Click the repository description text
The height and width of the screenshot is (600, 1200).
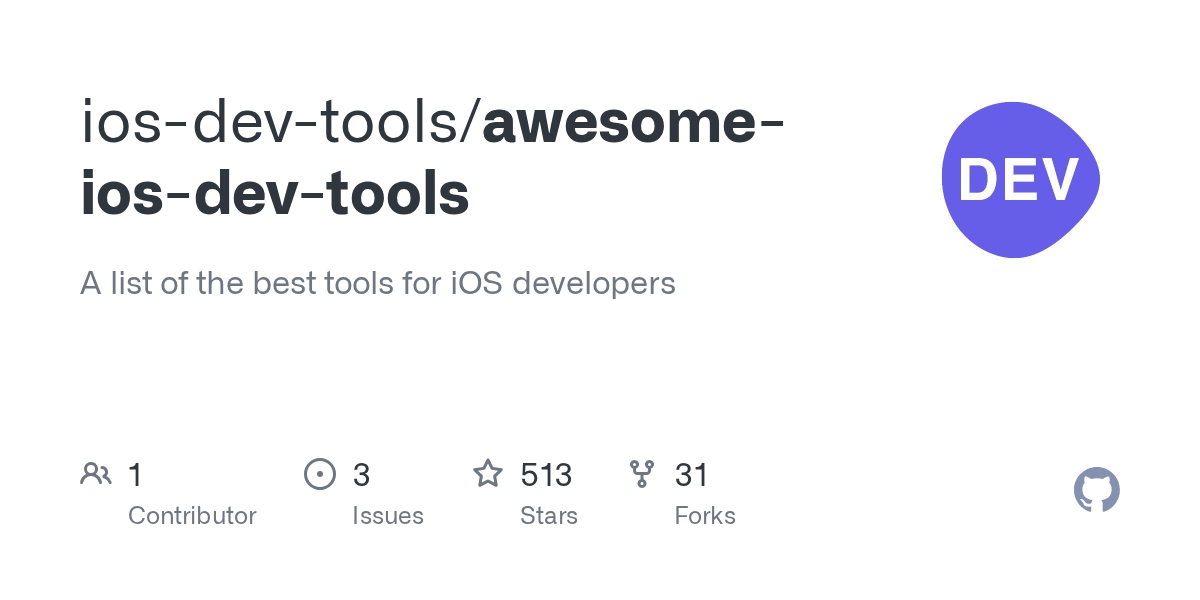click(377, 283)
